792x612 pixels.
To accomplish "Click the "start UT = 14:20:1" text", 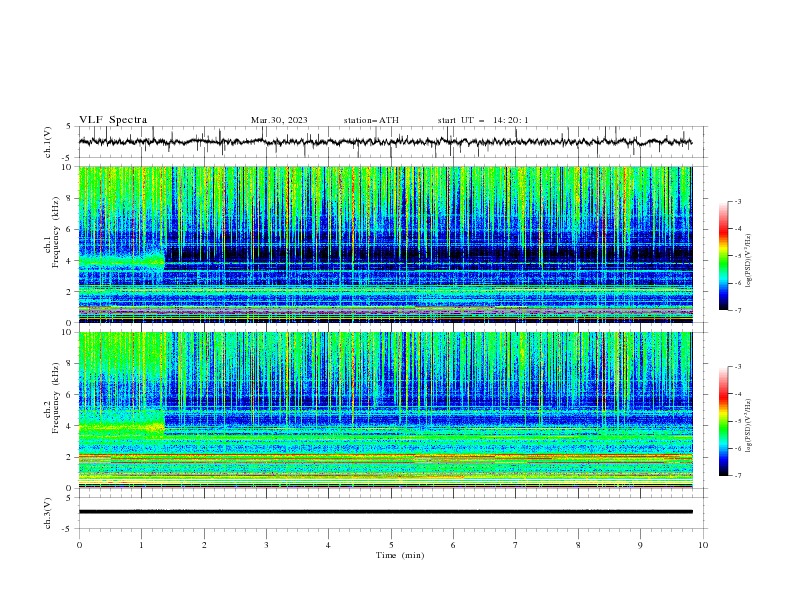I will pyautogui.click(x=483, y=120).
